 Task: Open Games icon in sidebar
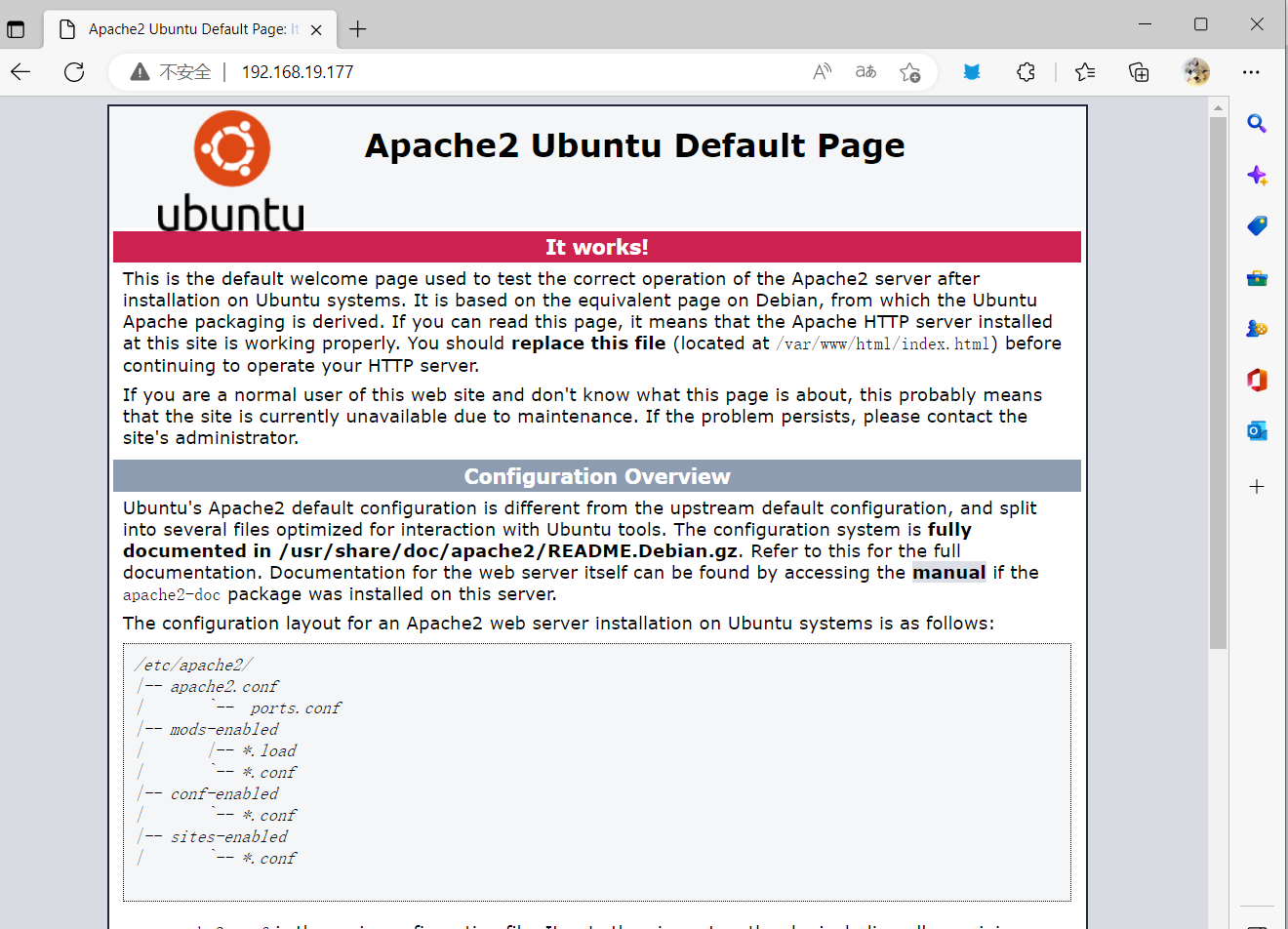click(1257, 329)
